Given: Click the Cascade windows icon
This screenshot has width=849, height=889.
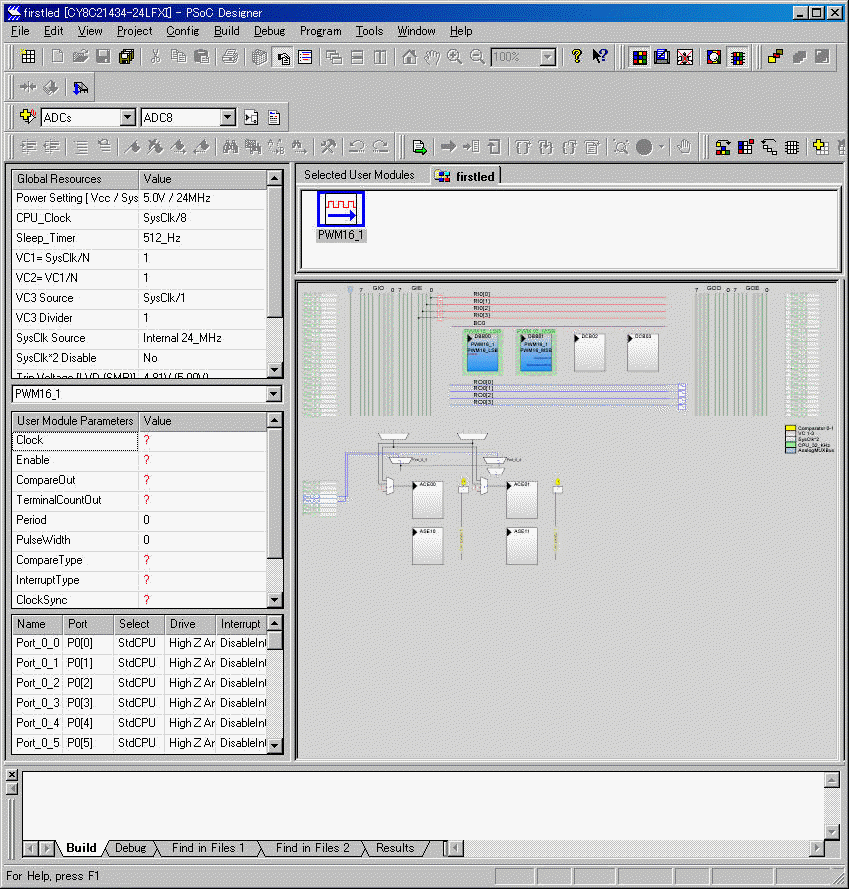Looking at the screenshot, I should [334, 57].
